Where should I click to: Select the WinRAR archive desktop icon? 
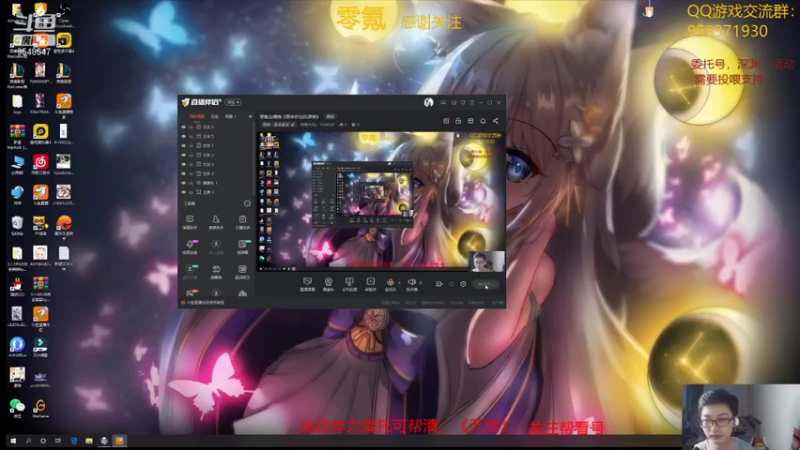tap(17, 134)
